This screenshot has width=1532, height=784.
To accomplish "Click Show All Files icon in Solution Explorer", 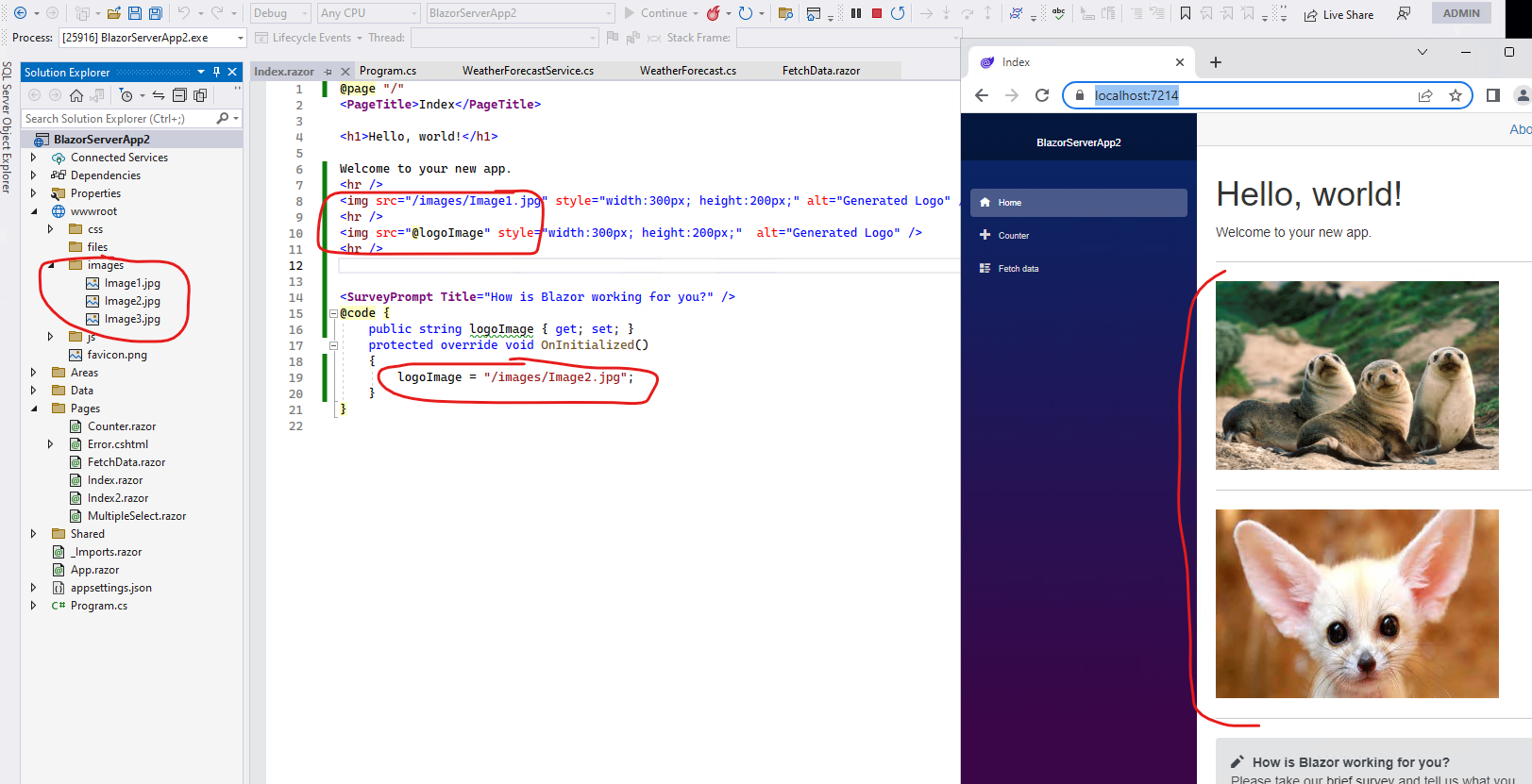I will pos(200,95).
